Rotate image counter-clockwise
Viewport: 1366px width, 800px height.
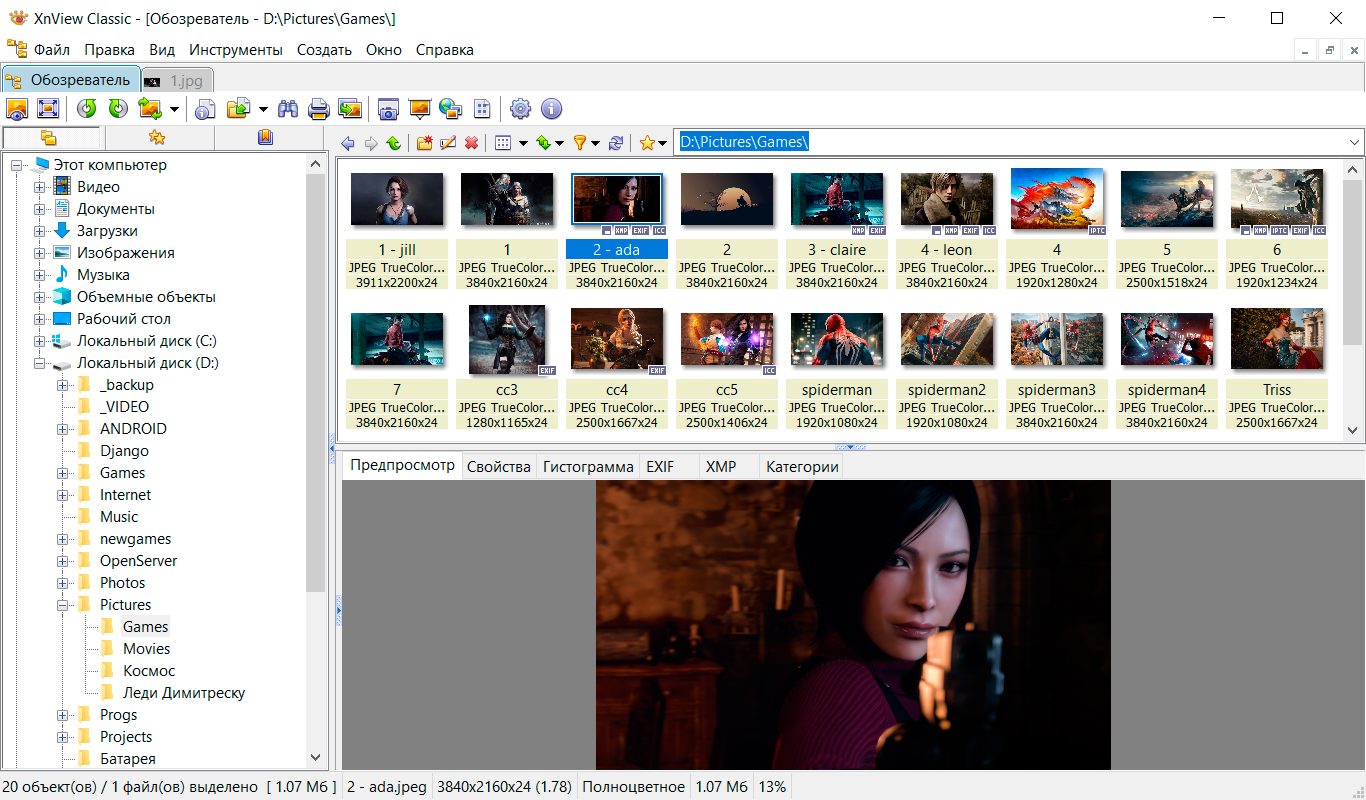[x=87, y=109]
